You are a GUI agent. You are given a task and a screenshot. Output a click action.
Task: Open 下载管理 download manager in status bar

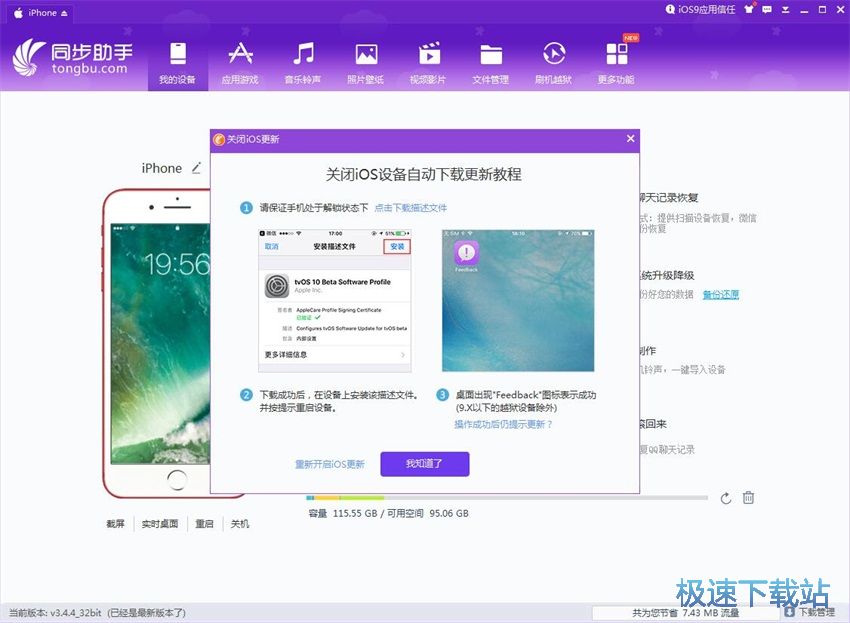point(810,612)
